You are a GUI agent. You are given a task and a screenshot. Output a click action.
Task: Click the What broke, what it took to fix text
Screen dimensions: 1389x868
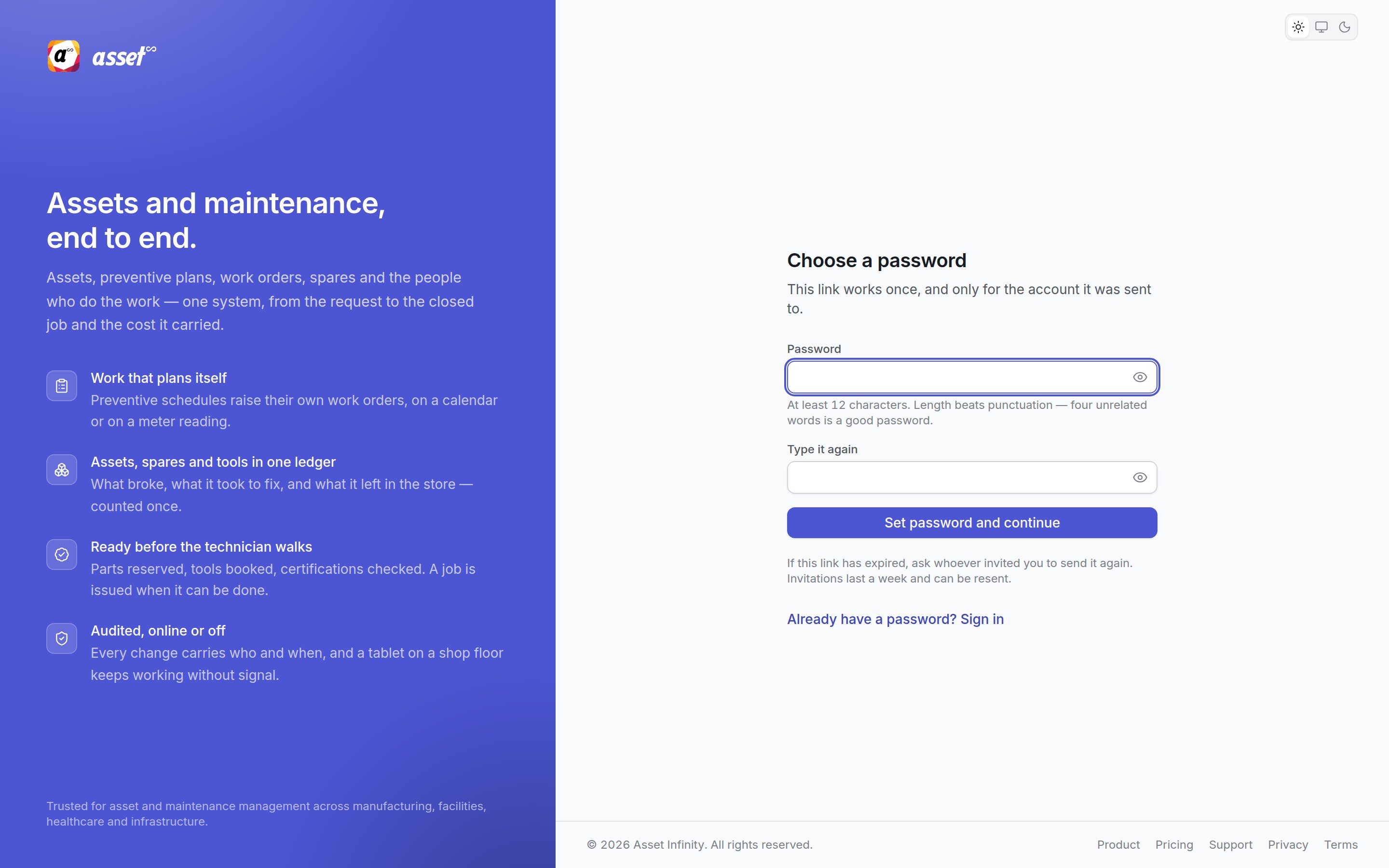click(x=282, y=495)
